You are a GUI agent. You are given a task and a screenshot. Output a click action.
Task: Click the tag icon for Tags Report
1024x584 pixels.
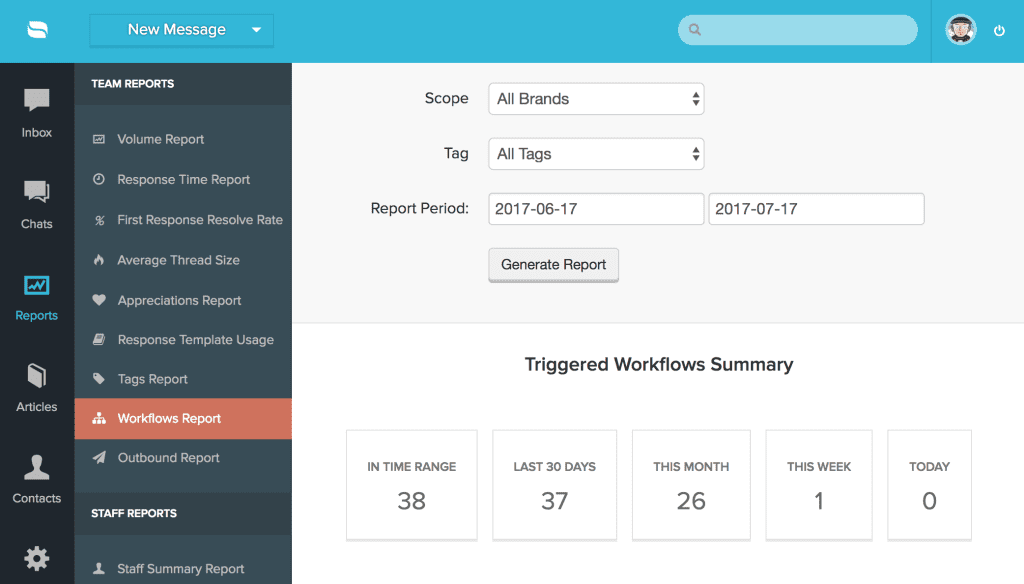[99, 379]
